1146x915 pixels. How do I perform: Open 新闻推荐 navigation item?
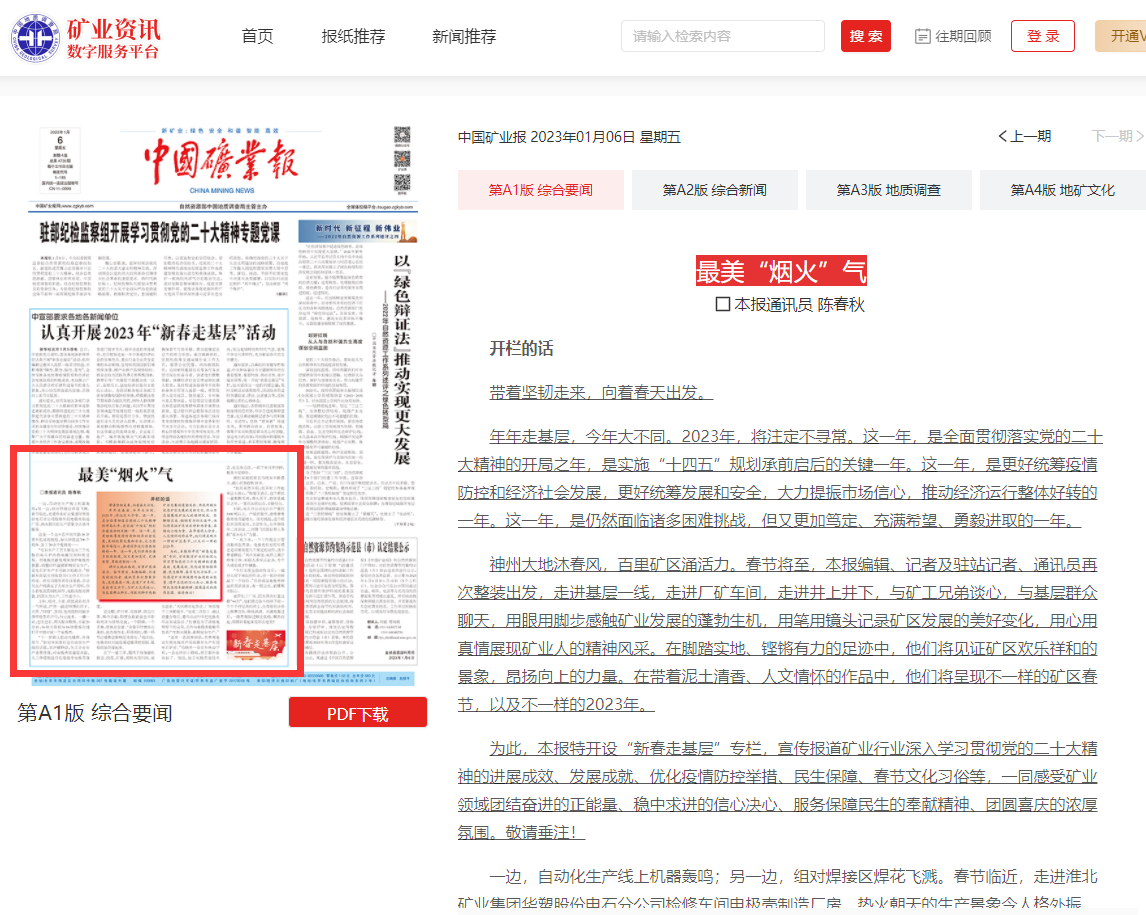click(464, 36)
